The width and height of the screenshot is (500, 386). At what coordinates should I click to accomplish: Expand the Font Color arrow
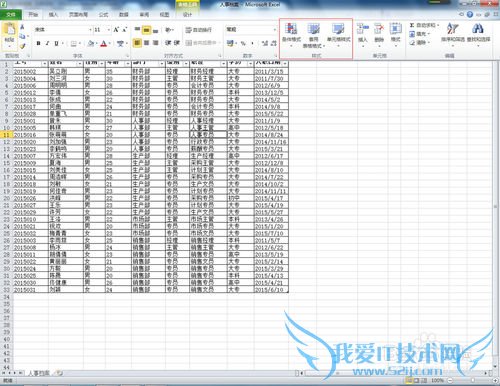[x=110, y=44]
